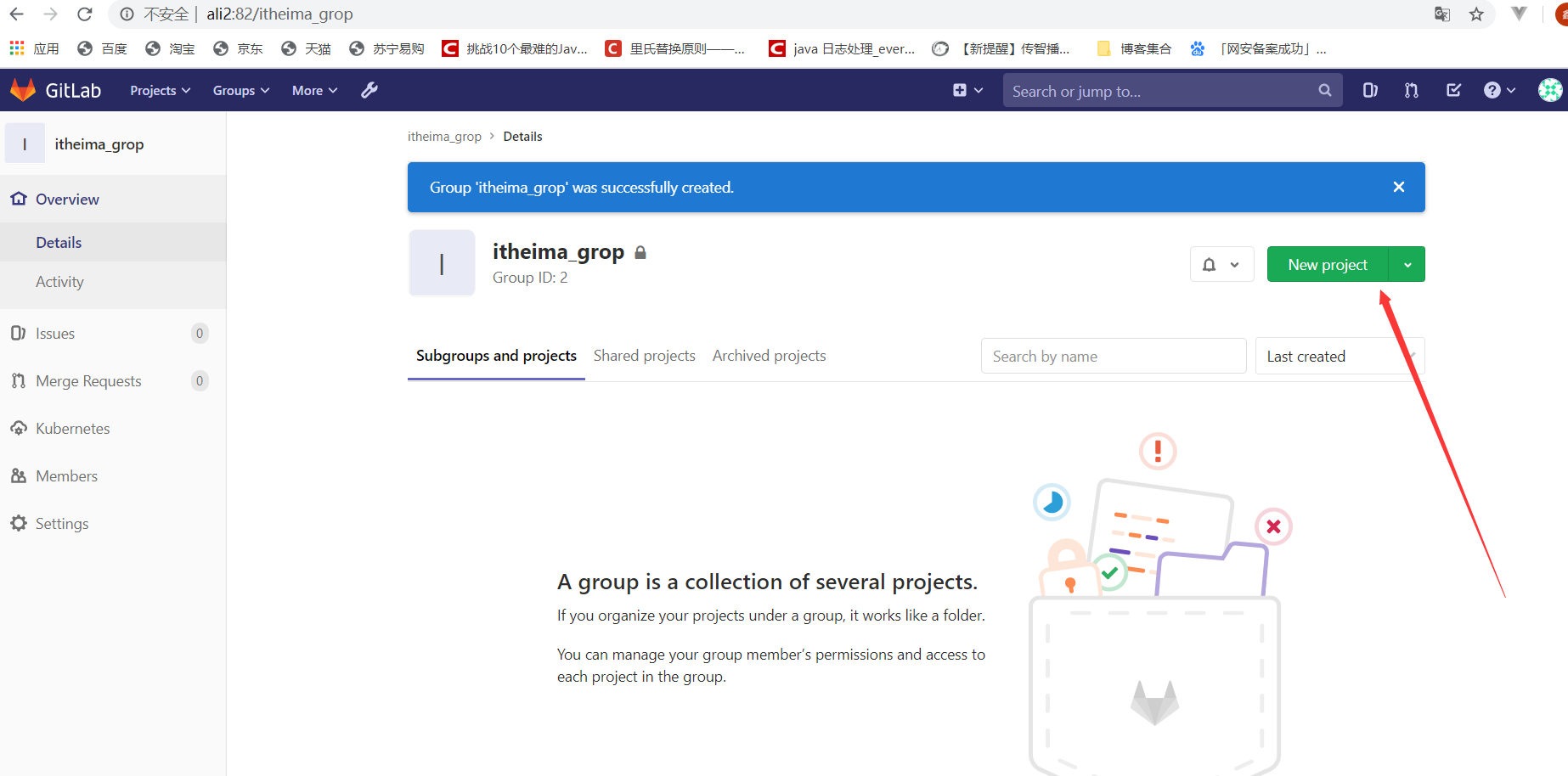The width and height of the screenshot is (1568, 776).
Task: Click the search magnifier icon
Action: [x=1324, y=90]
